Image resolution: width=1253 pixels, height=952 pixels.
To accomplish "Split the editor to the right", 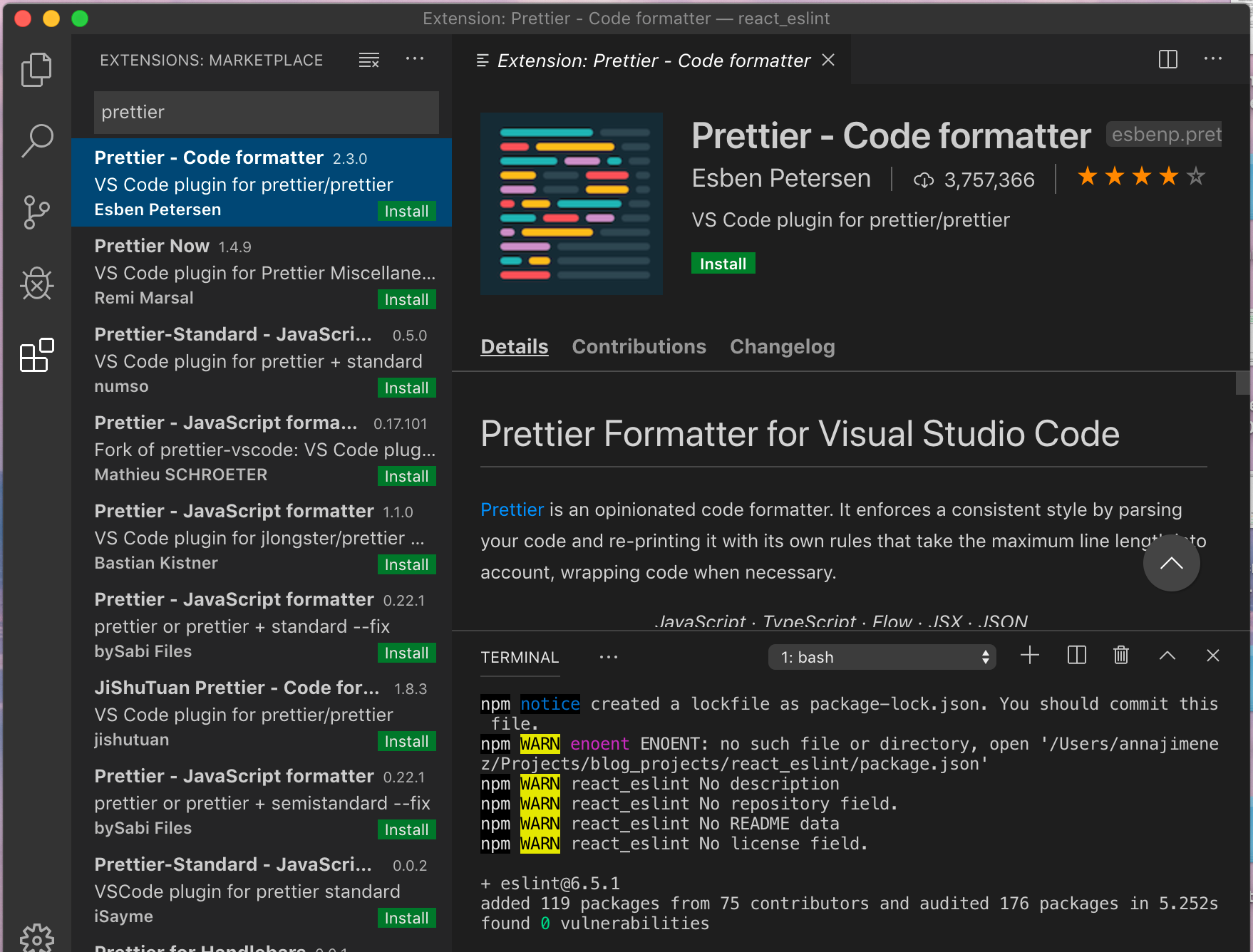I will [1167, 60].
